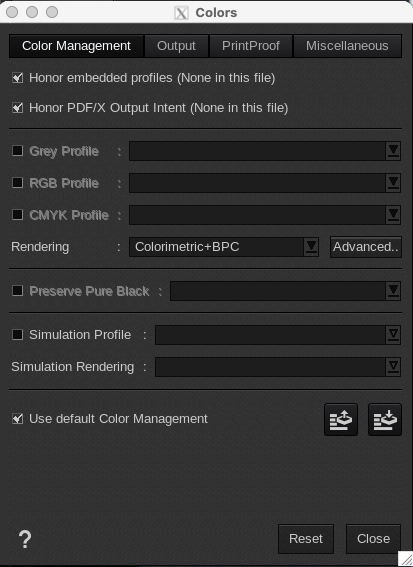This screenshot has width=413, height=567.
Task: Select the Miscellaneous tab
Action: tap(347, 46)
